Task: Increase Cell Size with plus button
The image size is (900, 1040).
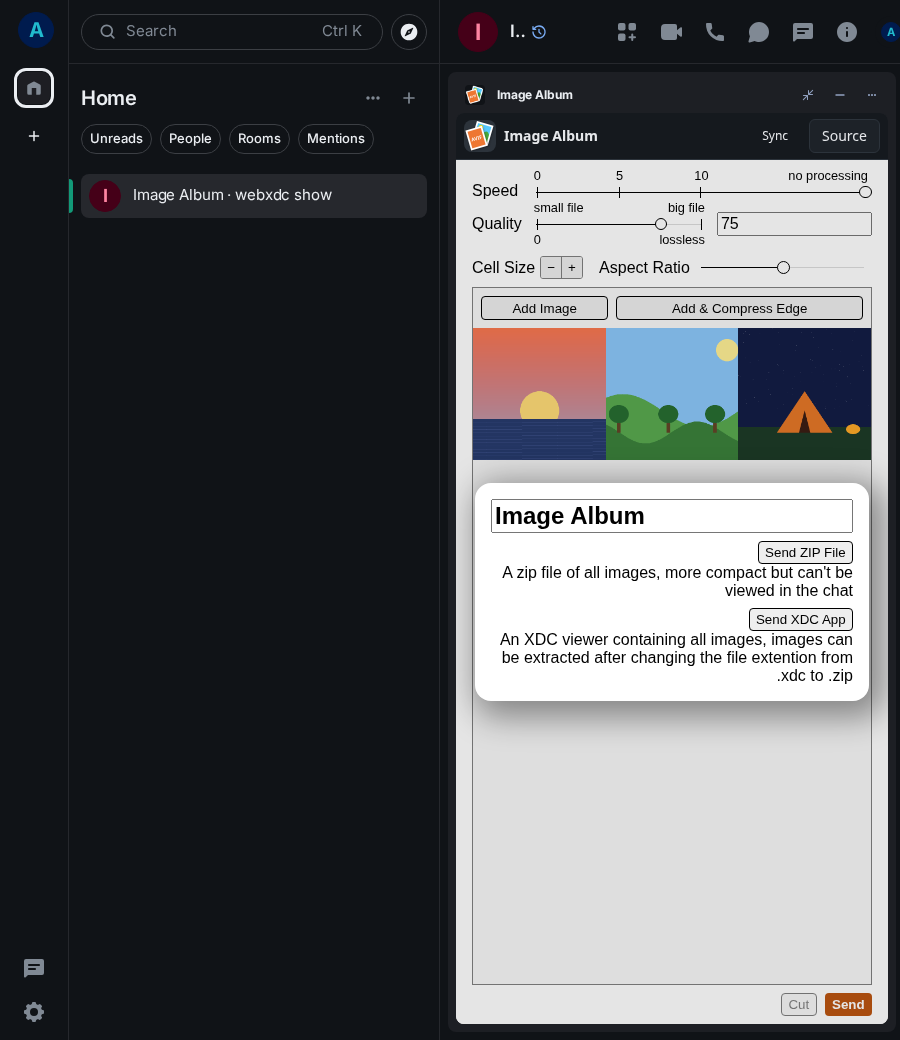Action: [x=572, y=268]
